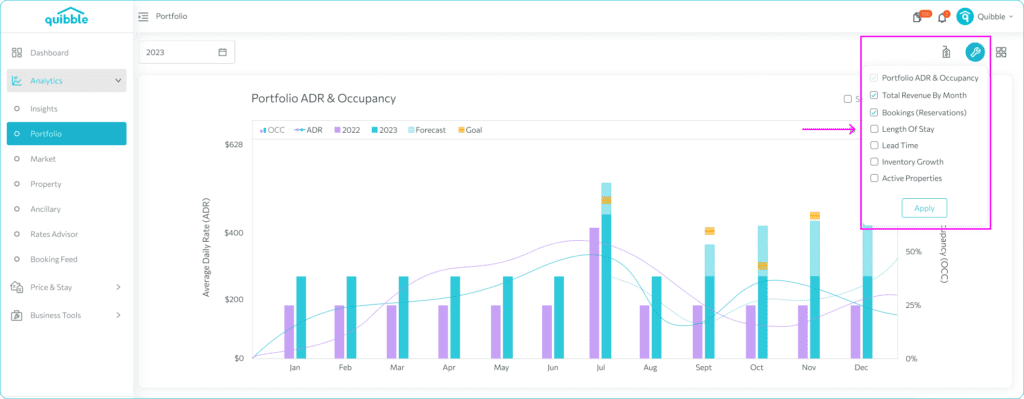Image resolution: width=1024 pixels, height=399 pixels.
Task: Toggle the wrench settings icon
Action: coord(975,52)
